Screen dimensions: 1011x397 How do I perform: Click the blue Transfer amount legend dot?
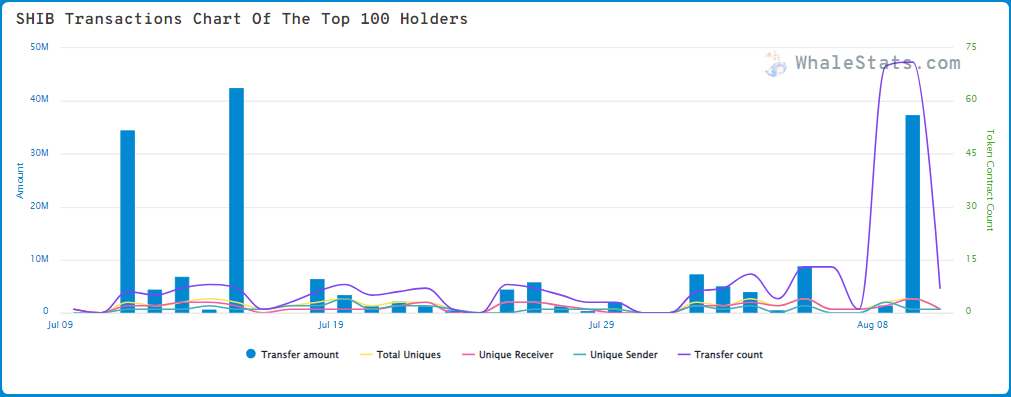[251, 354]
